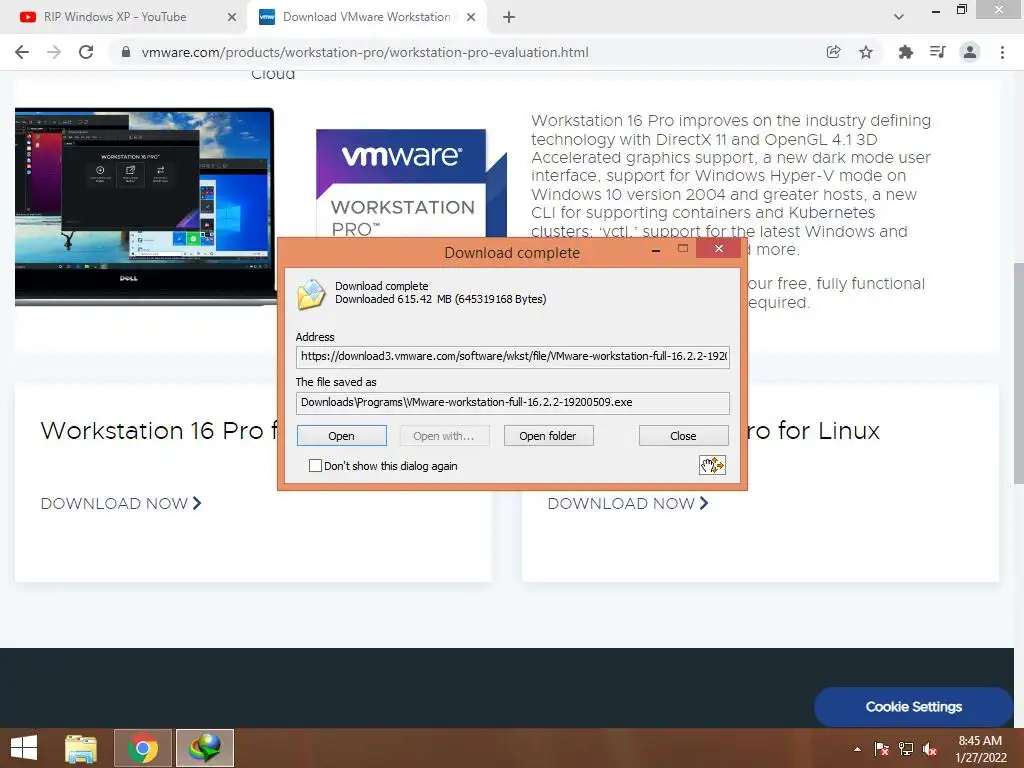Viewport: 1024px width, 768px height.
Task: Close Download complete dialog with X
Action: tap(718, 248)
